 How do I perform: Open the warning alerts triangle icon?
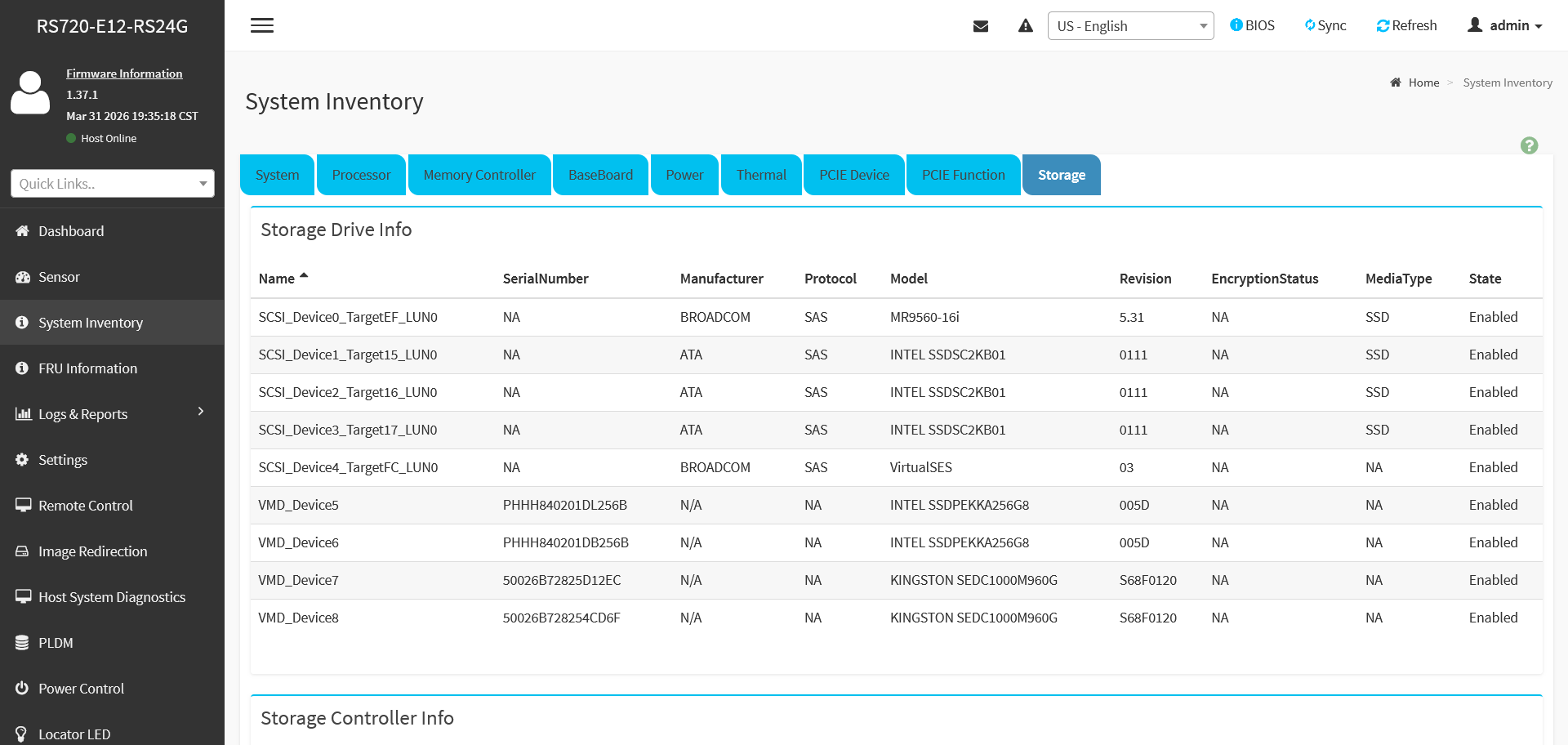coord(1026,26)
